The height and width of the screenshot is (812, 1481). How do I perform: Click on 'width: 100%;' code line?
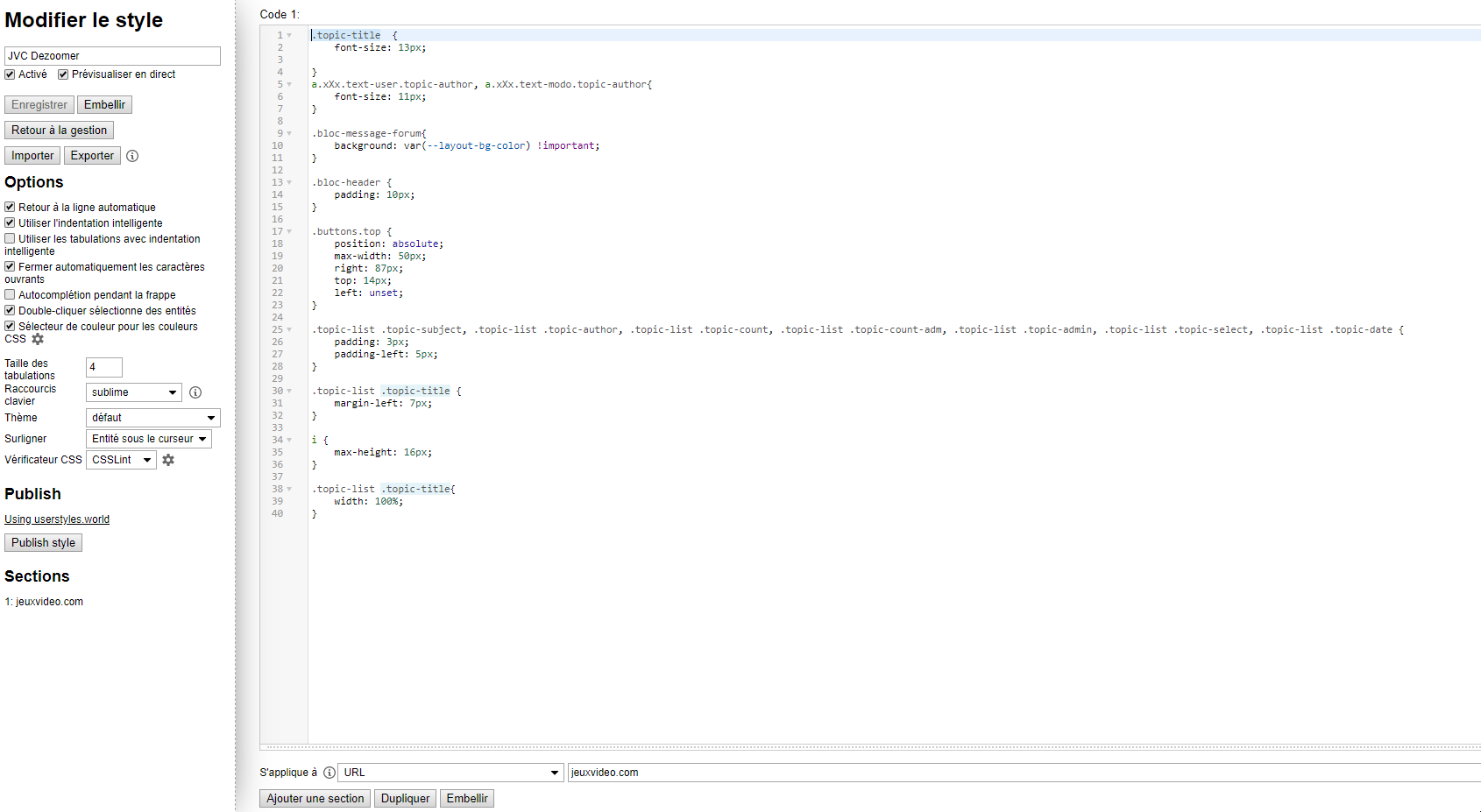(368, 502)
